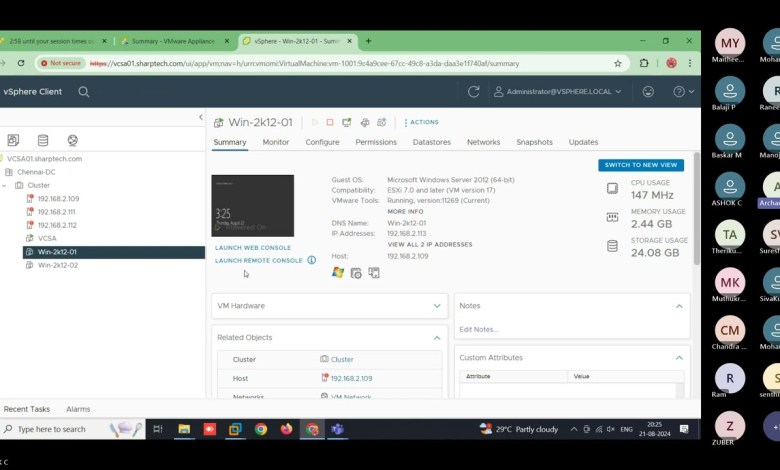Open the feedback smiley icon
Image resolution: width=780 pixels, height=470 pixels.
click(648, 92)
